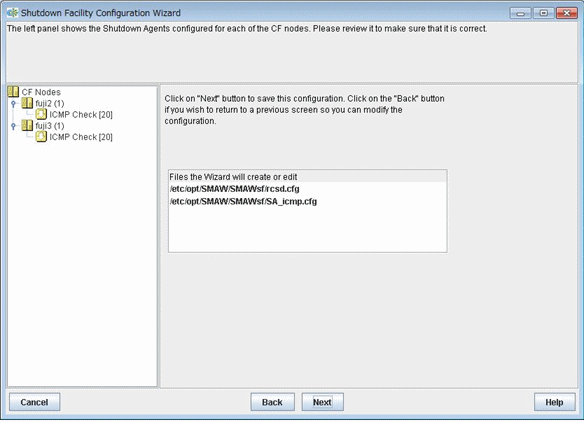Maximize the wizard window

pyautogui.click(x=543, y=13)
